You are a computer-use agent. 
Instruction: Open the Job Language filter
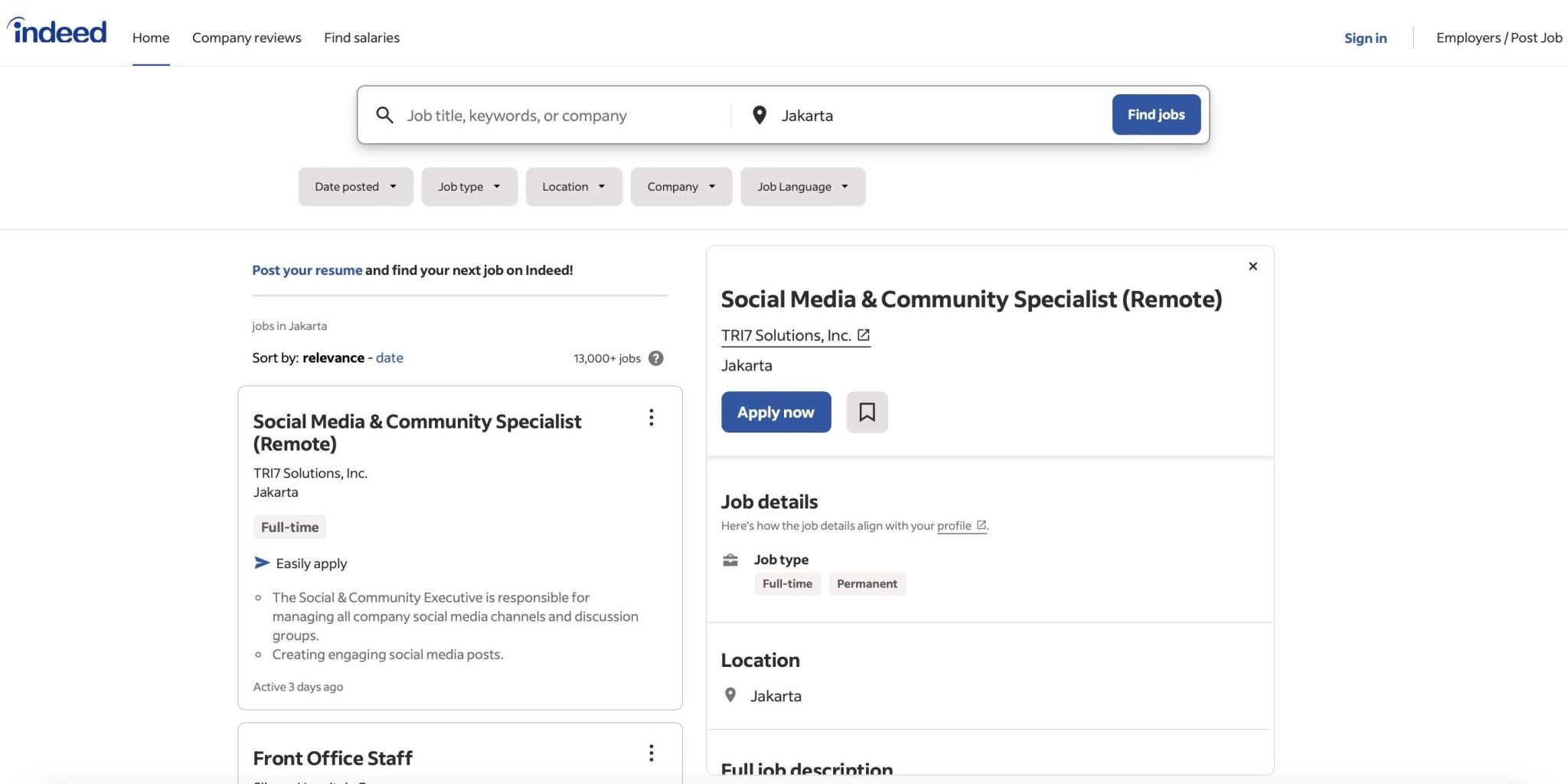pyautogui.click(x=802, y=187)
